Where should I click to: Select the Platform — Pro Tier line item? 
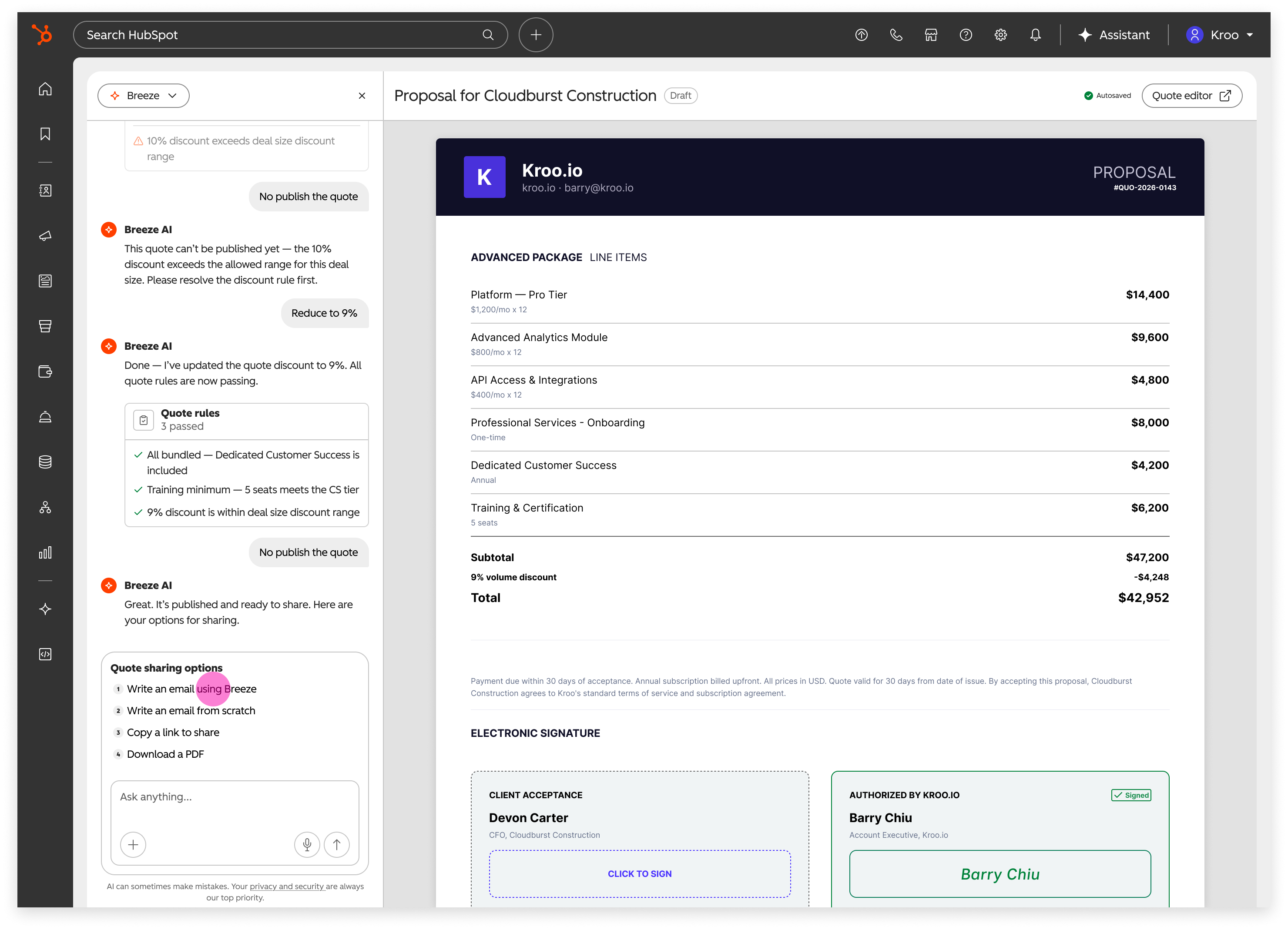tap(819, 301)
